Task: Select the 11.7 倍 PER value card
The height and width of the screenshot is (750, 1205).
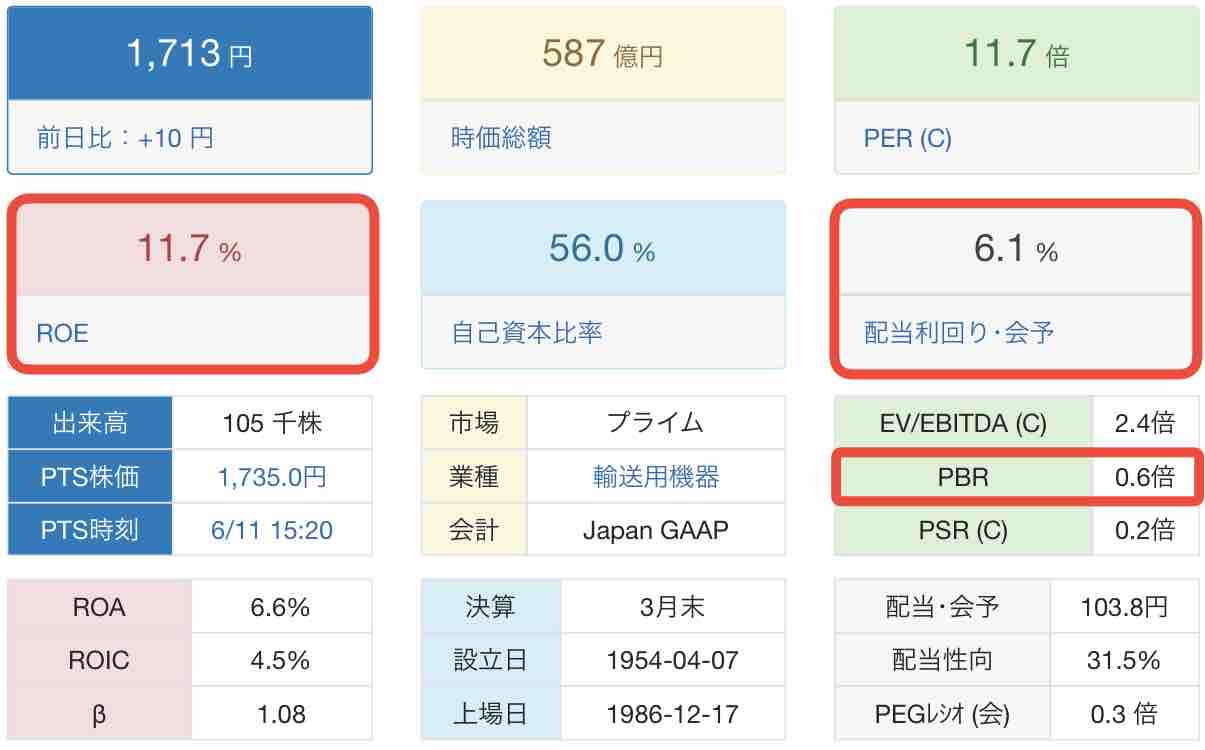Action: click(1016, 53)
